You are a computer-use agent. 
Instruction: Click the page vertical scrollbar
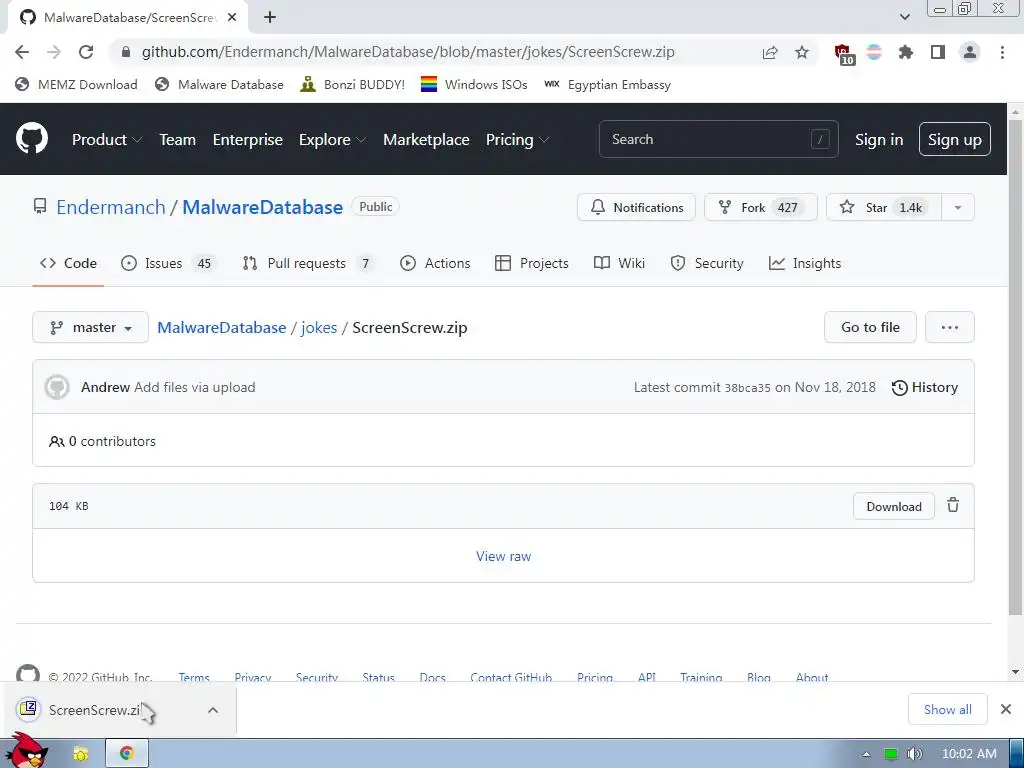tap(1015, 366)
